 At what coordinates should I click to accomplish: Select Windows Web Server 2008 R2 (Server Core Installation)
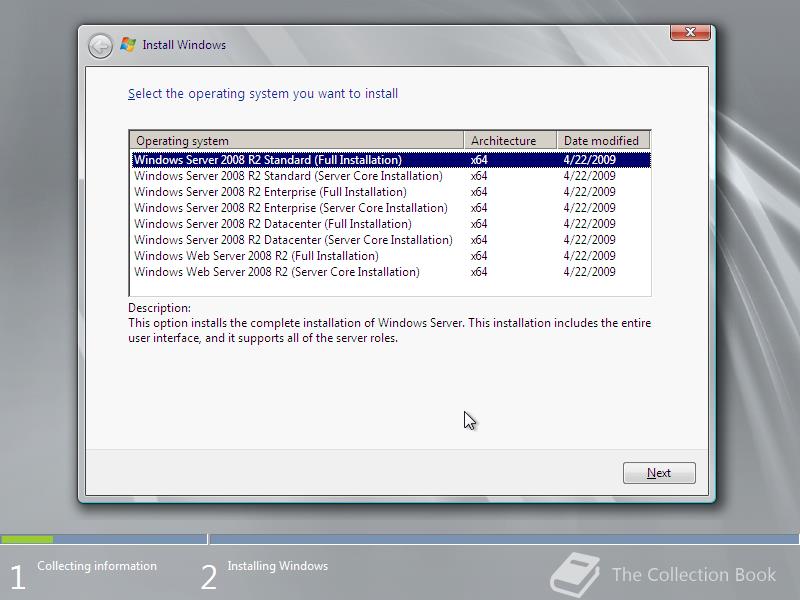391,272
